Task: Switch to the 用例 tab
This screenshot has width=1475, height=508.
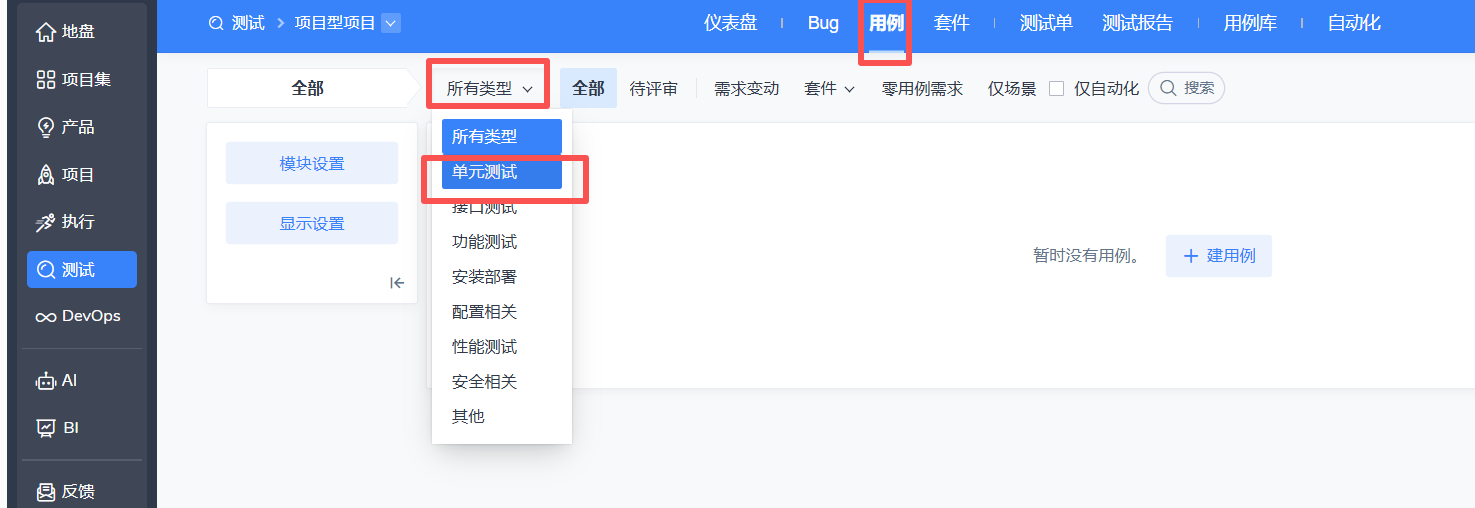Action: coord(886,23)
